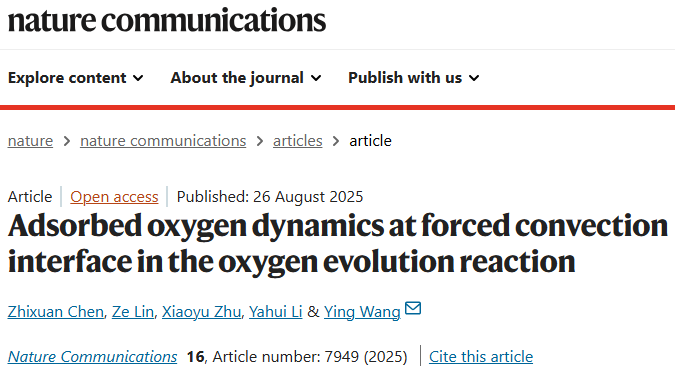Open nature communications breadcrumb link
This screenshot has width=675, height=368.
pyautogui.click(x=163, y=141)
